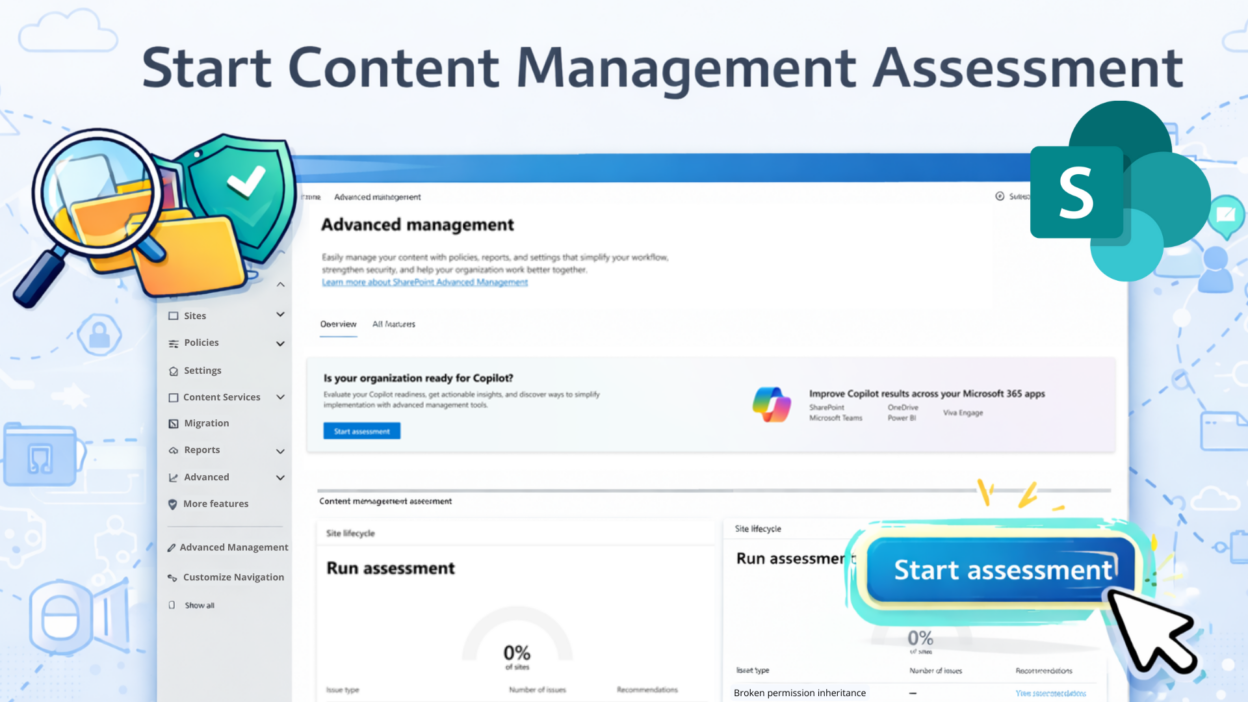Click Show all in the sidebar
The image size is (1248, 702).
(199, 605)
